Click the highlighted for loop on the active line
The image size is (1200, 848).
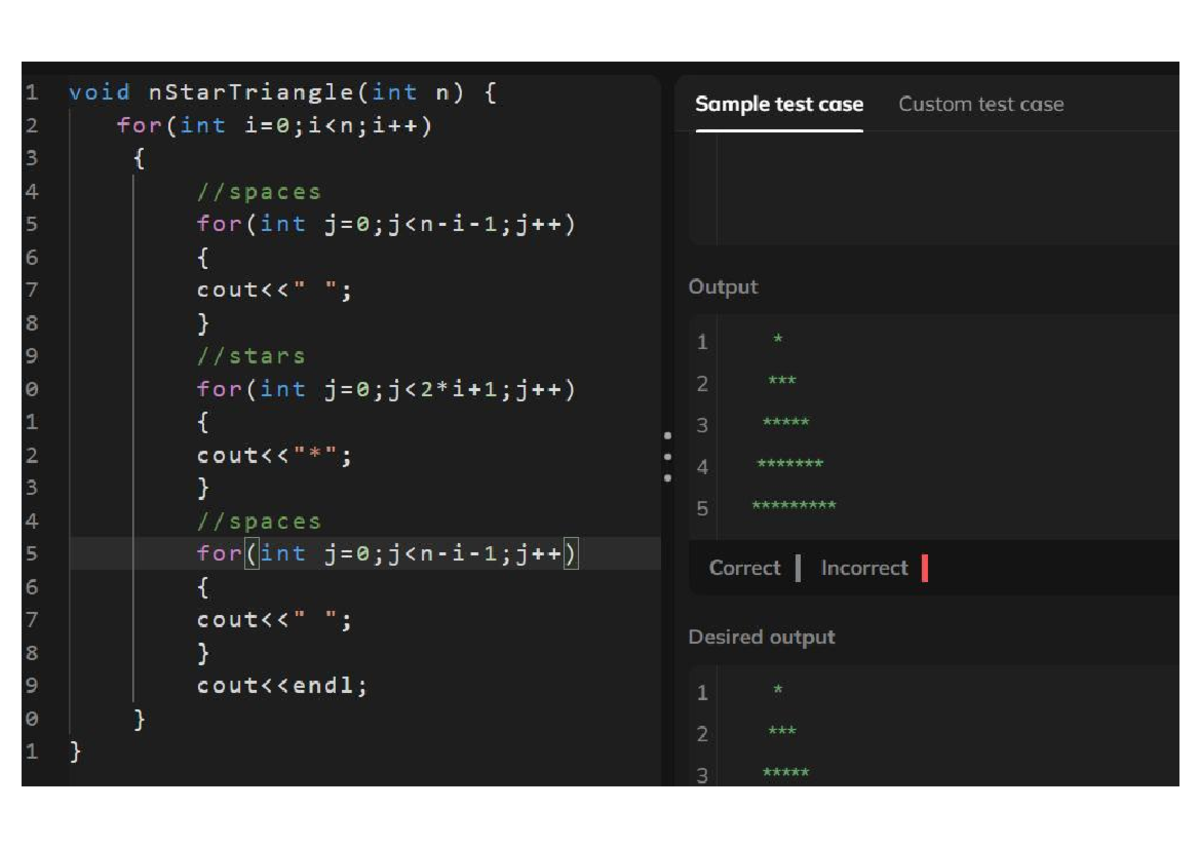[386, 553]
